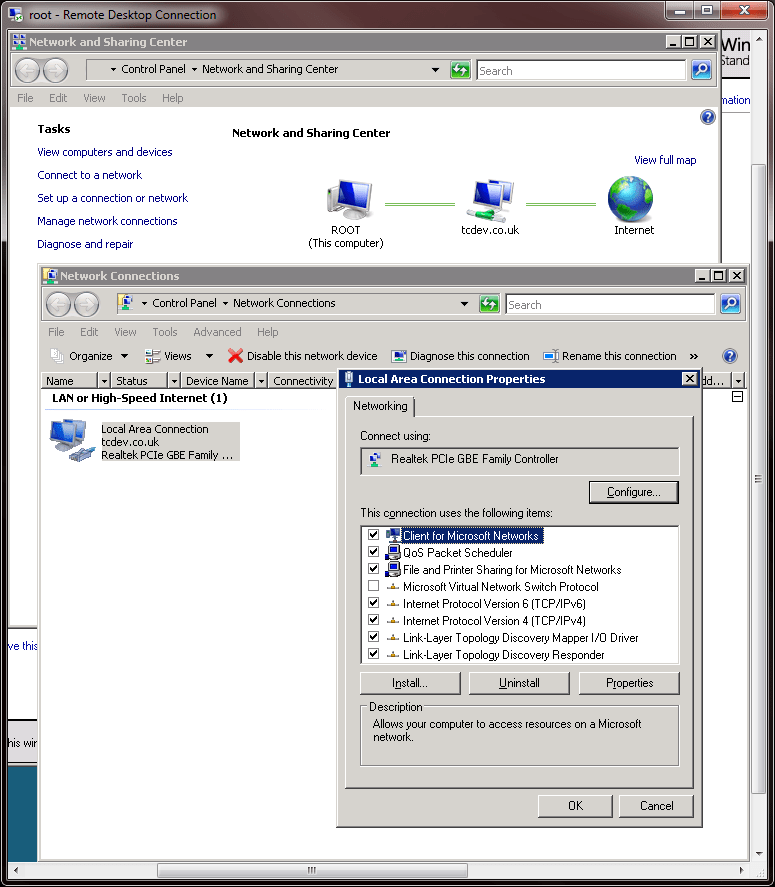Image resolution: width=775 pixels, height=887 pixels.
Task: Click Uninstall button
Action: pyautogui.click(x=519, y=683)
